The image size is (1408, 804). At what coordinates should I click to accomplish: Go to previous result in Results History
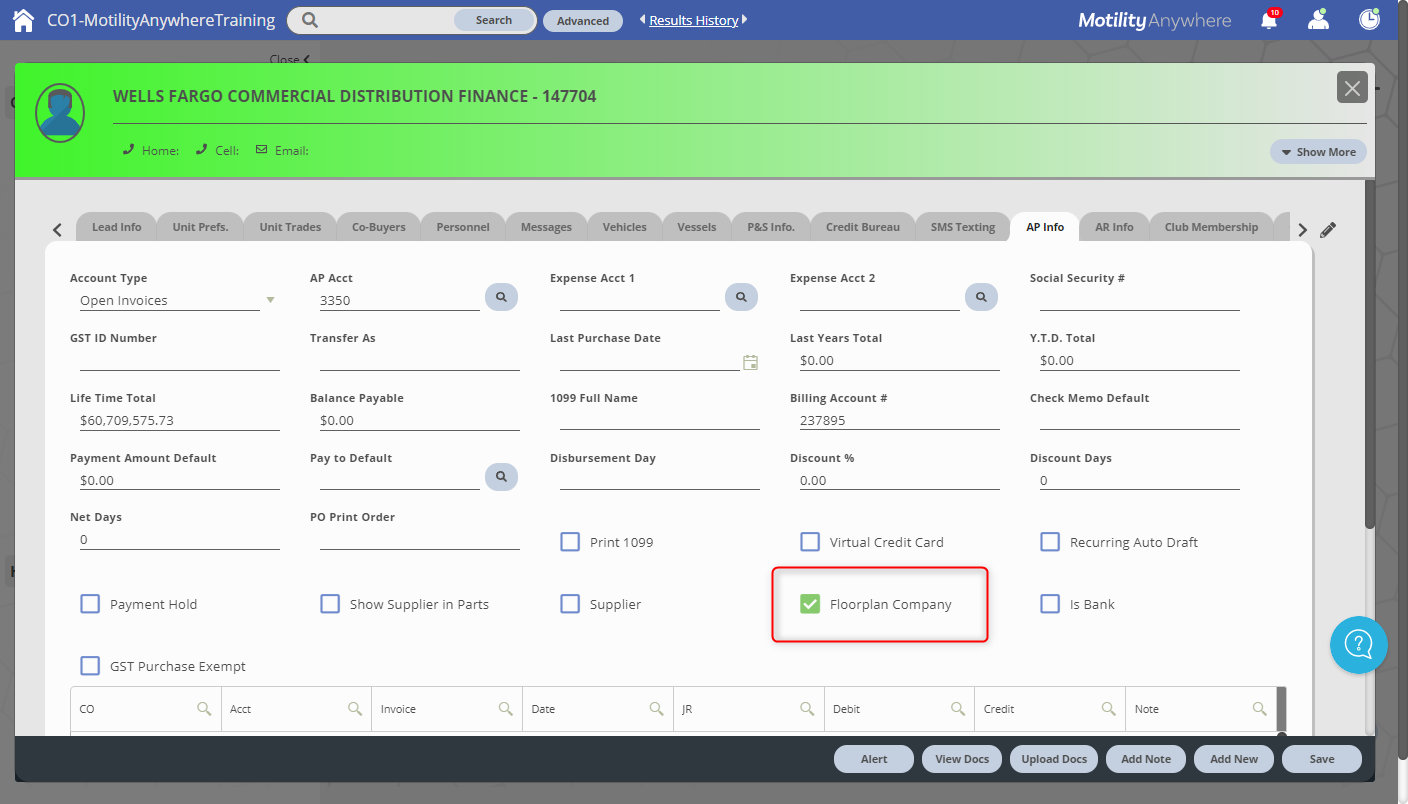[642, 20]
